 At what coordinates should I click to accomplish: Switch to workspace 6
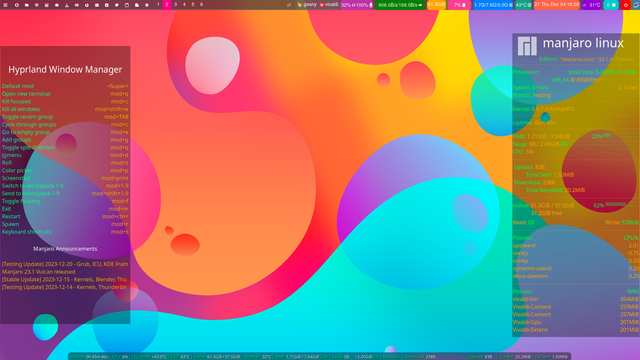point(201,4)
